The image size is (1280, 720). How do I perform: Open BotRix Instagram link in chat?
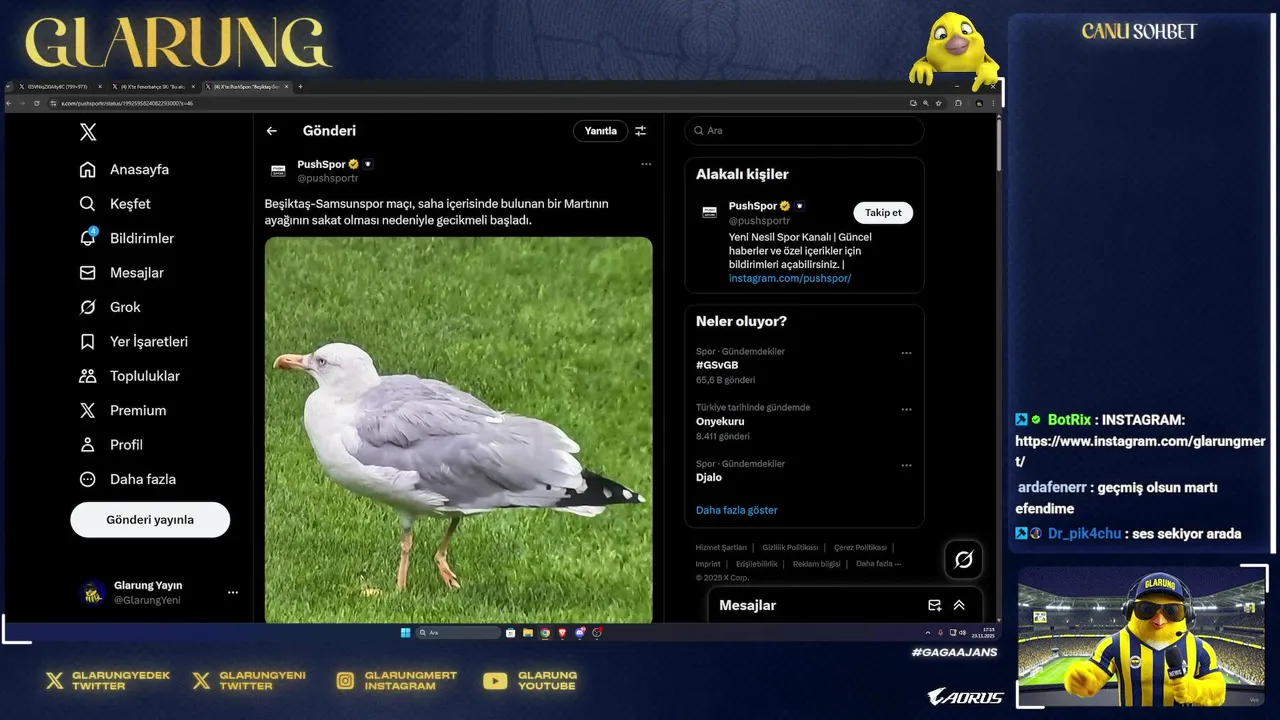point(1140,451)
